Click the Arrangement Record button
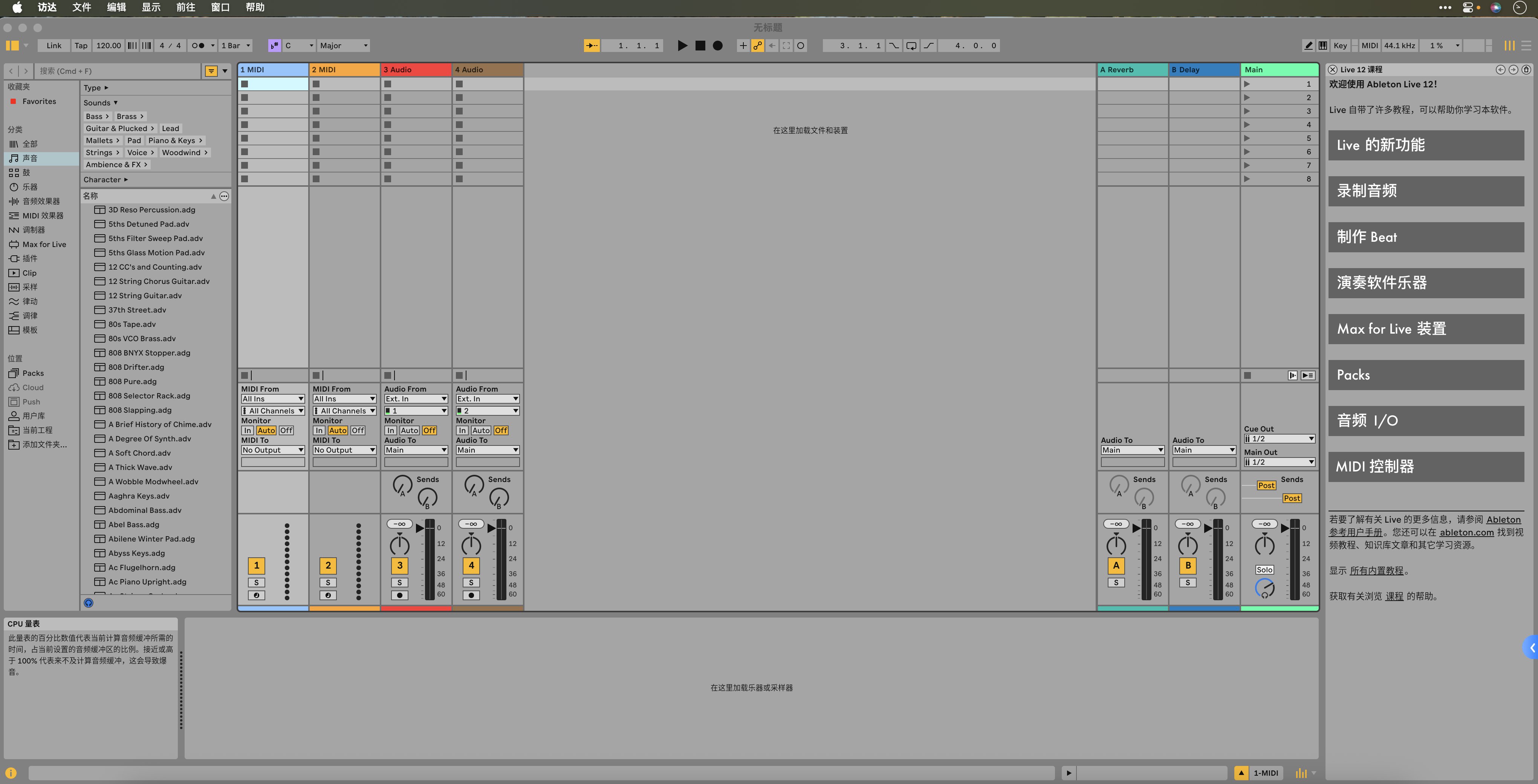Image resolution: width=1538 pixels, height=784 pixels. click(x=718, y=45)
